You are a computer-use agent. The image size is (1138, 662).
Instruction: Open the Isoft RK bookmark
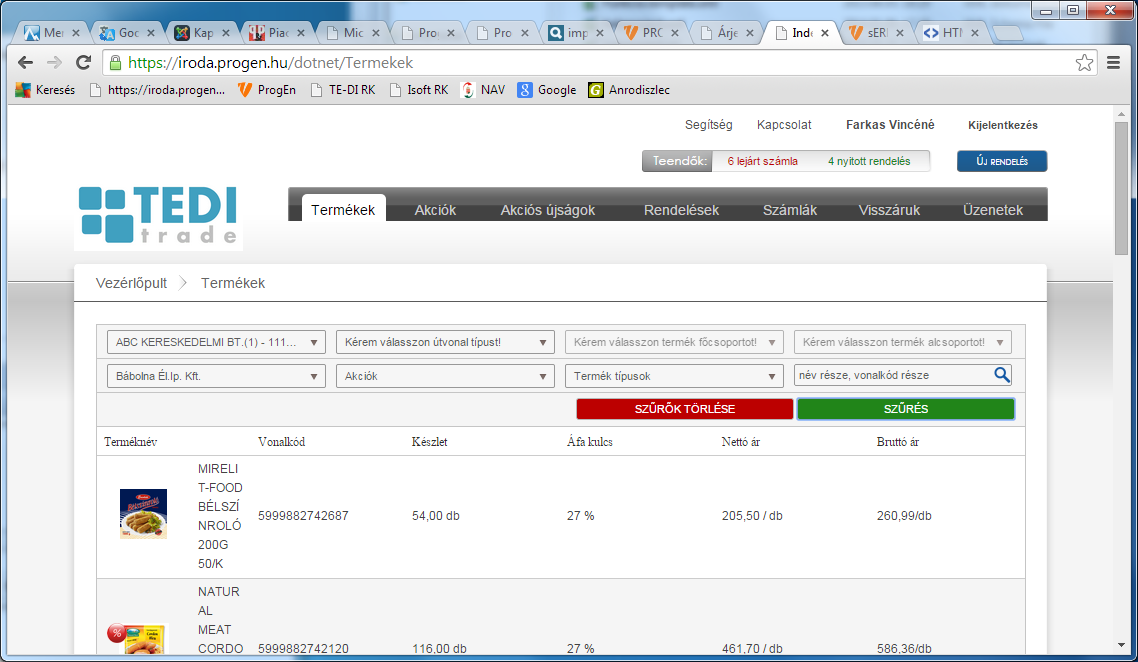coord(419,90)
